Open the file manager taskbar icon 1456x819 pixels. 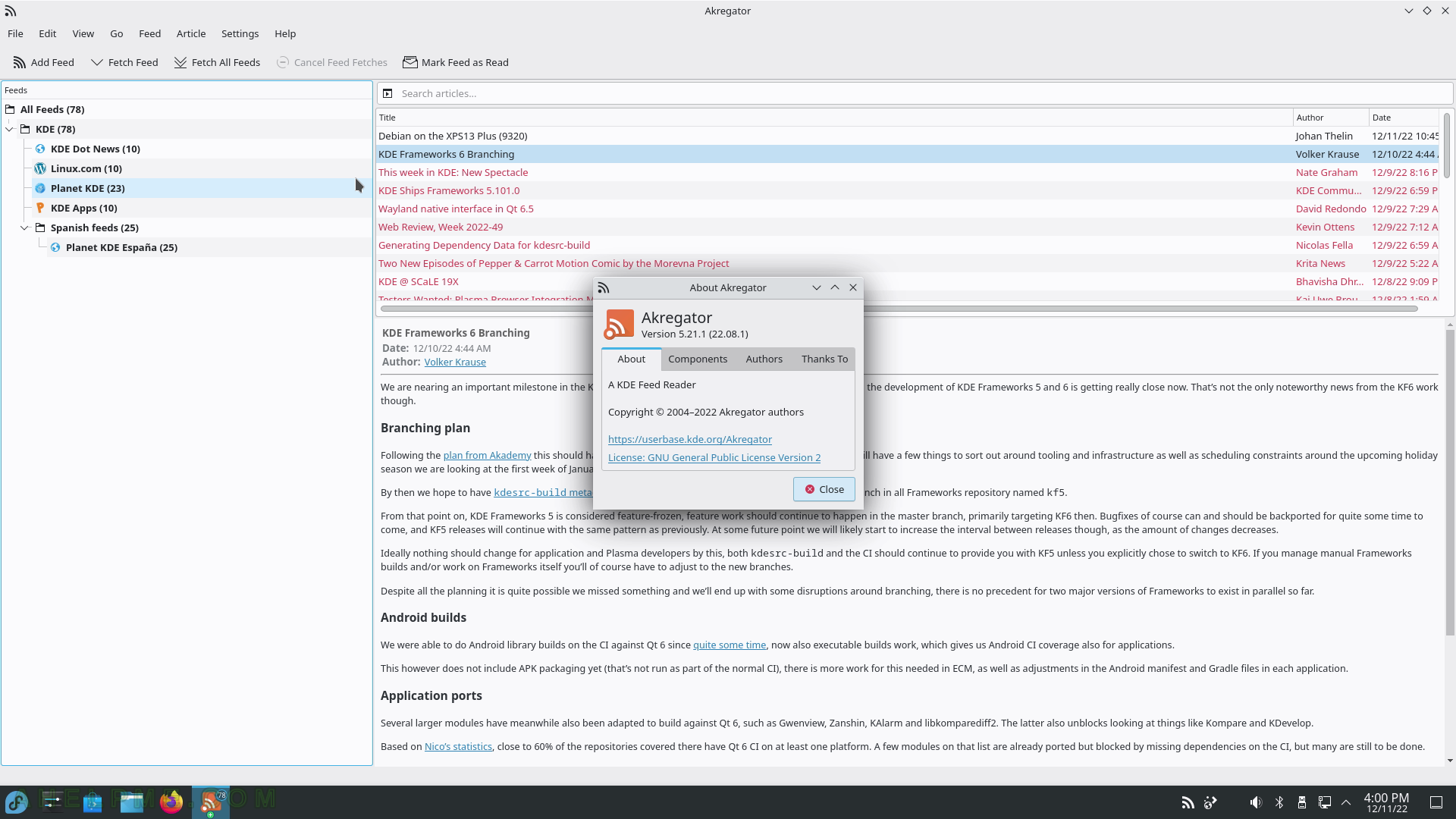tap(132, 802)
